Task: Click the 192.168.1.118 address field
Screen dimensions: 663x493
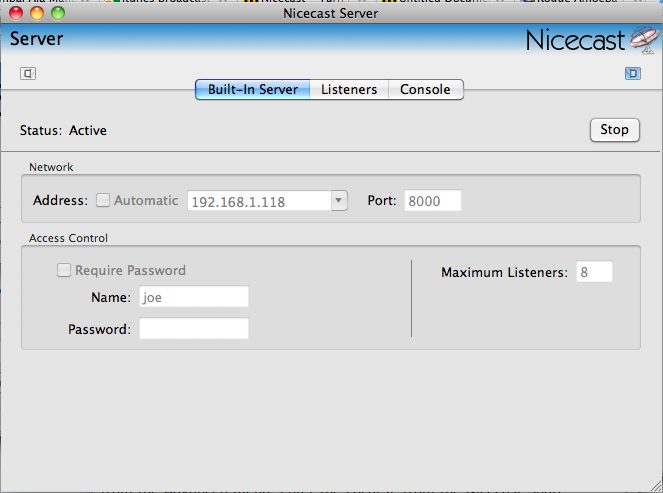Action: [260, 201]
